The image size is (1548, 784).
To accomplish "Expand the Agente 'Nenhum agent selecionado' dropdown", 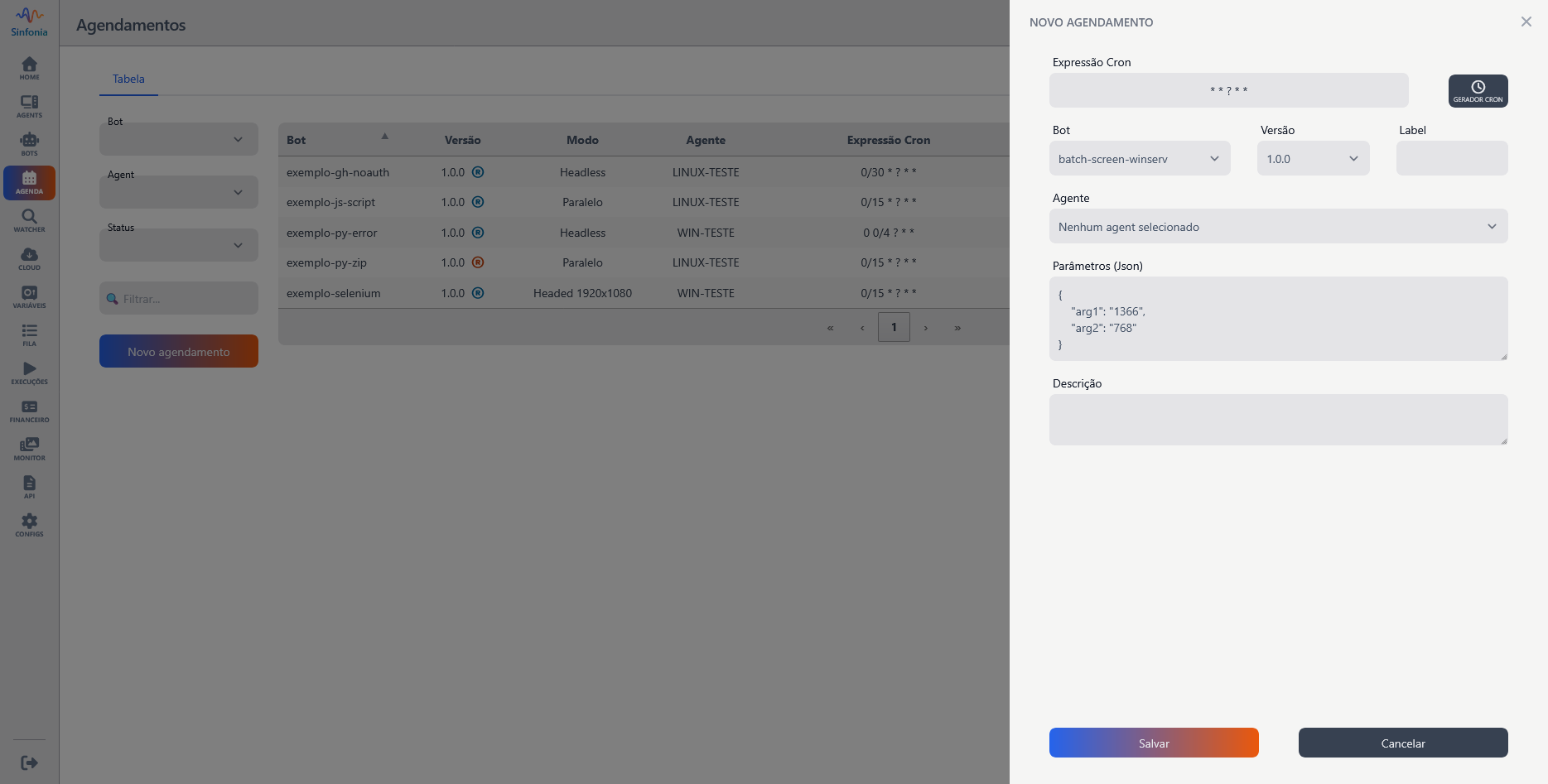I will coord(1277,227).
